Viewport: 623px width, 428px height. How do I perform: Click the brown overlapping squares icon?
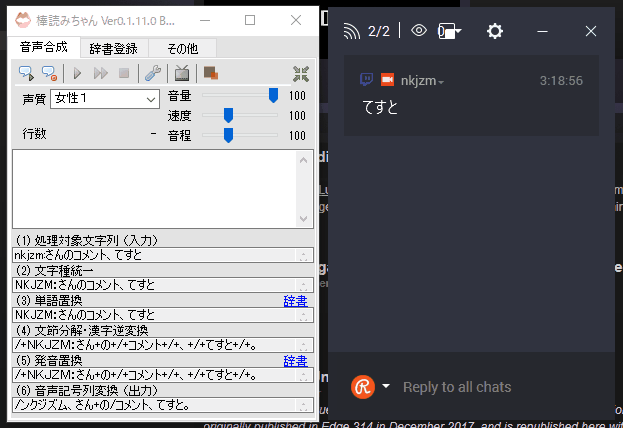point(211,73)
